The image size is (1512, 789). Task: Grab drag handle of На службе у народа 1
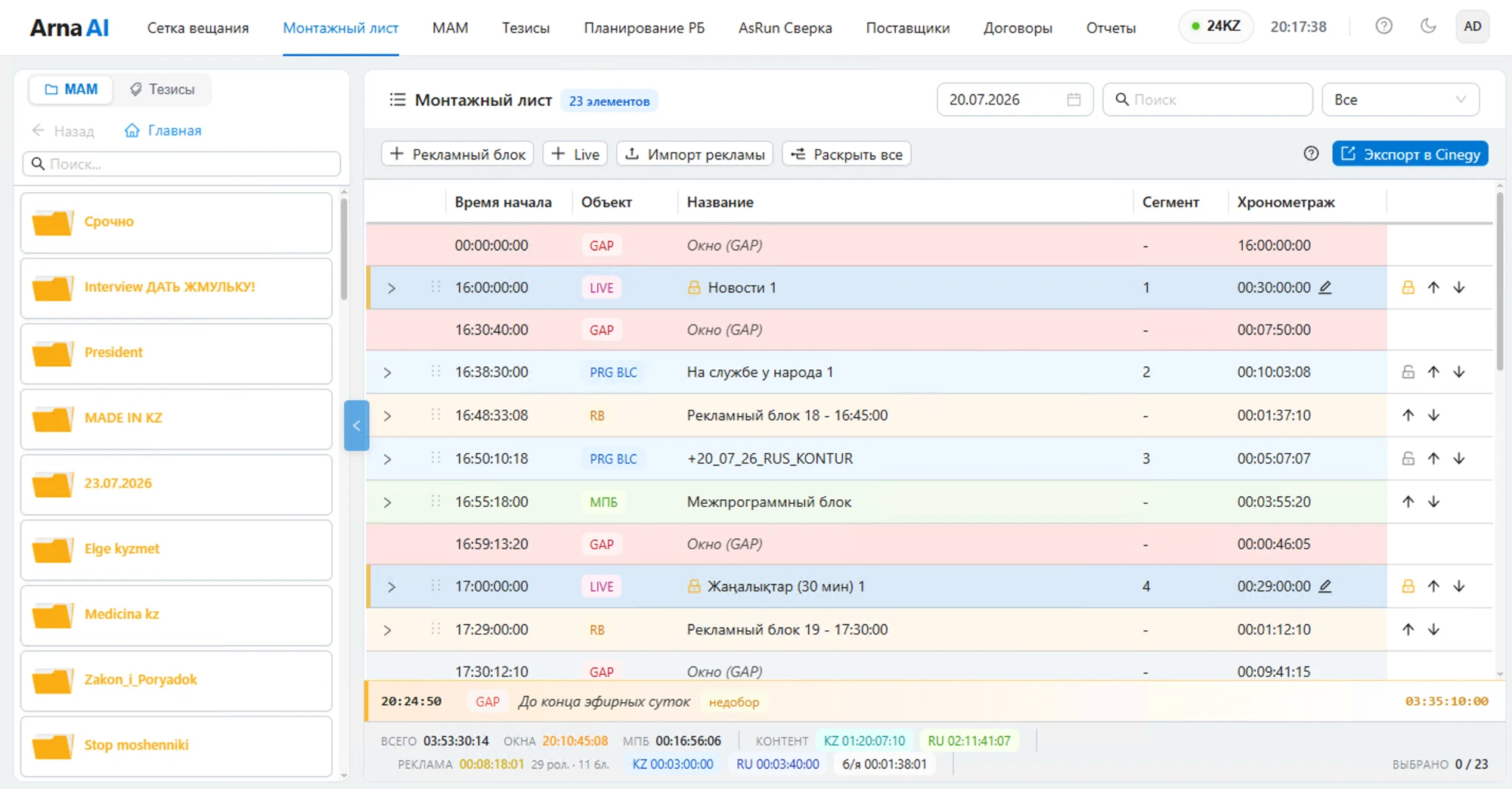pyautogui.click(x=435, y=371)
